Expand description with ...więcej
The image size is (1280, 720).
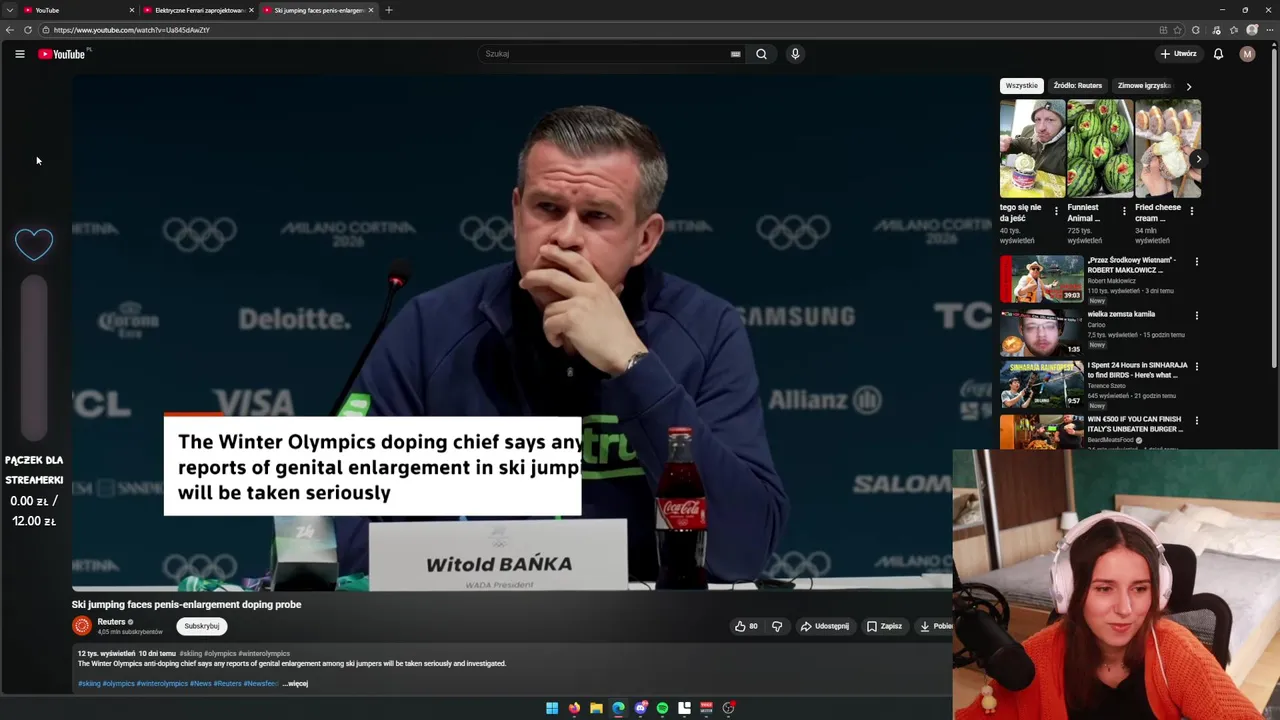(x=295, y=684)
